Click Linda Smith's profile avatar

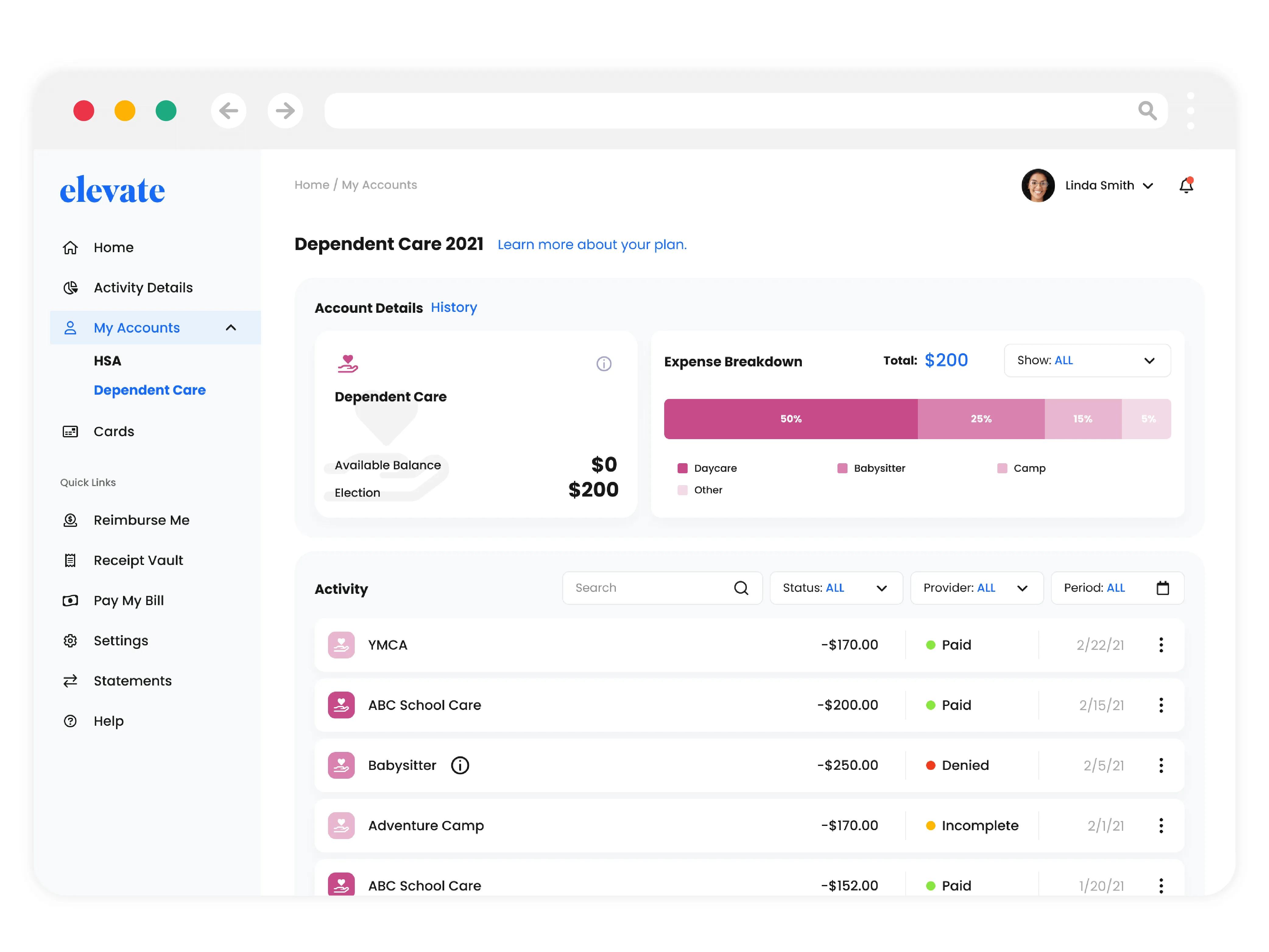pyautogui.click(x=1038, y=185)
